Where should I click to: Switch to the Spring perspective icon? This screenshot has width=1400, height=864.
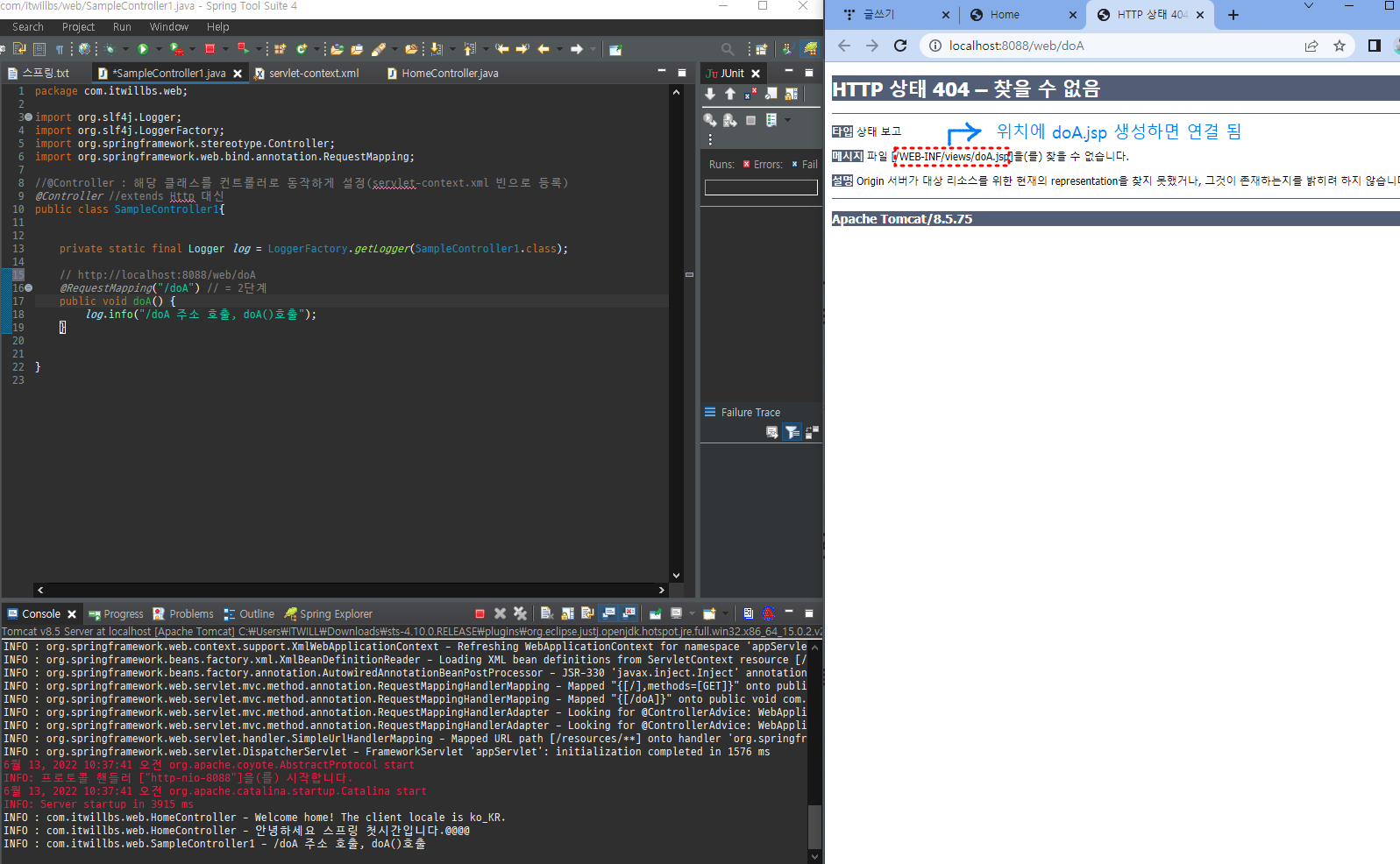click(810, 49)
